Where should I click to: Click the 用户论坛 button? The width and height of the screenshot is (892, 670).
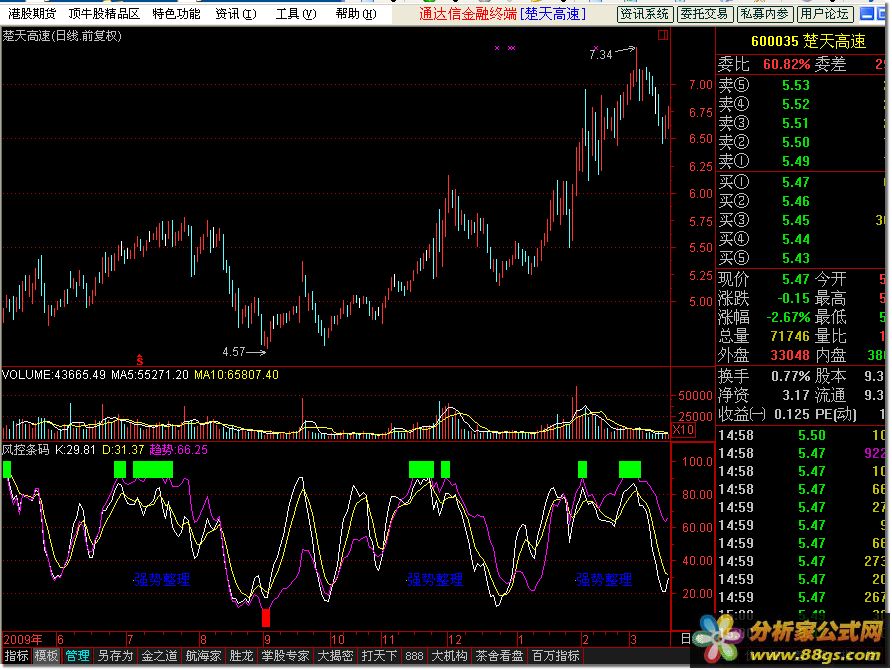[824, 14]
